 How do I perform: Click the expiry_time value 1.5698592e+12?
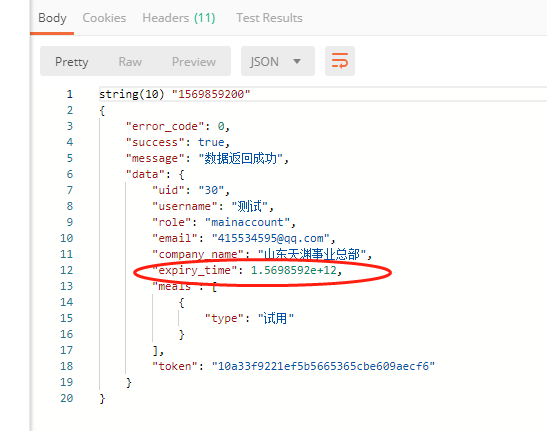point(294,270)
